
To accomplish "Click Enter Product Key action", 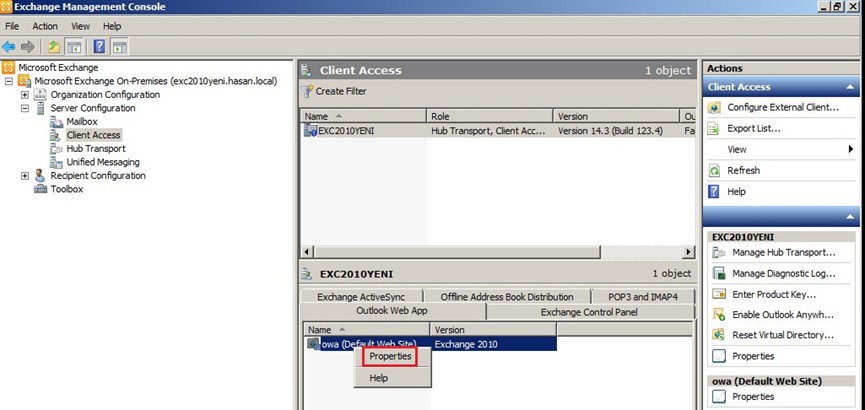I will tap(774, 294).
